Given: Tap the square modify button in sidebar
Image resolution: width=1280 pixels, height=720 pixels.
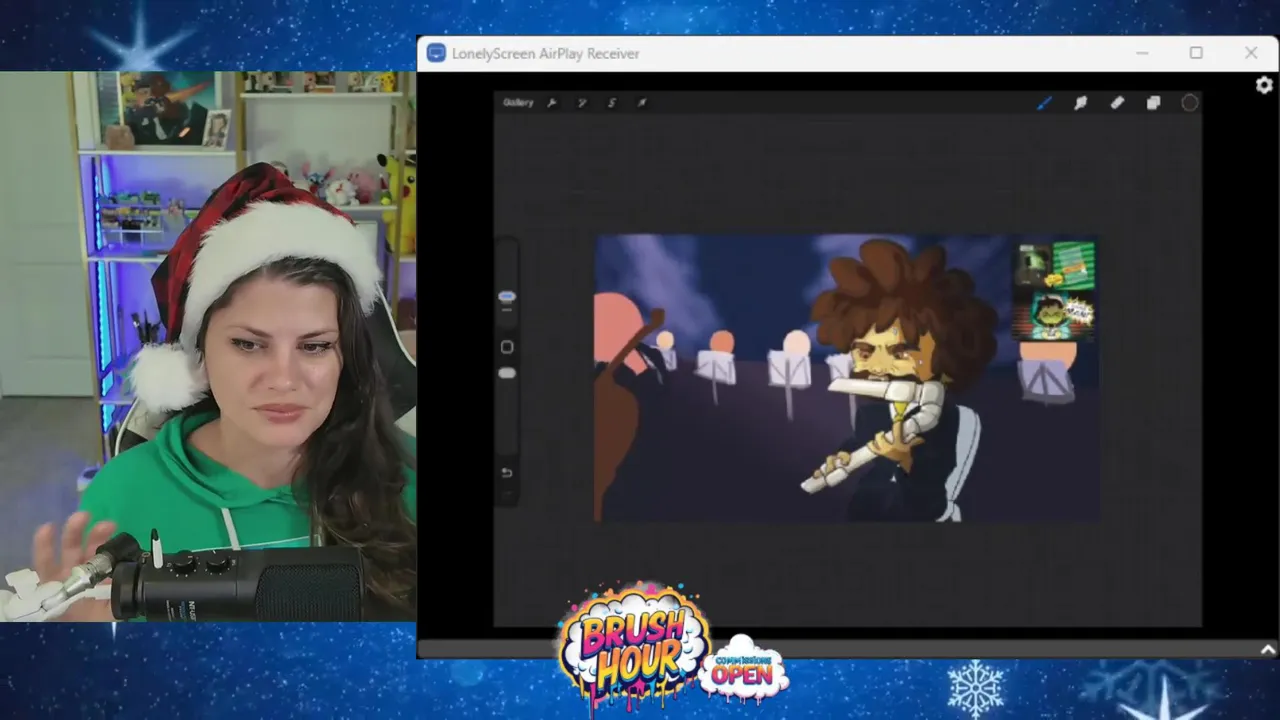Looking at the screenshot, I should (x=507, y=347).
